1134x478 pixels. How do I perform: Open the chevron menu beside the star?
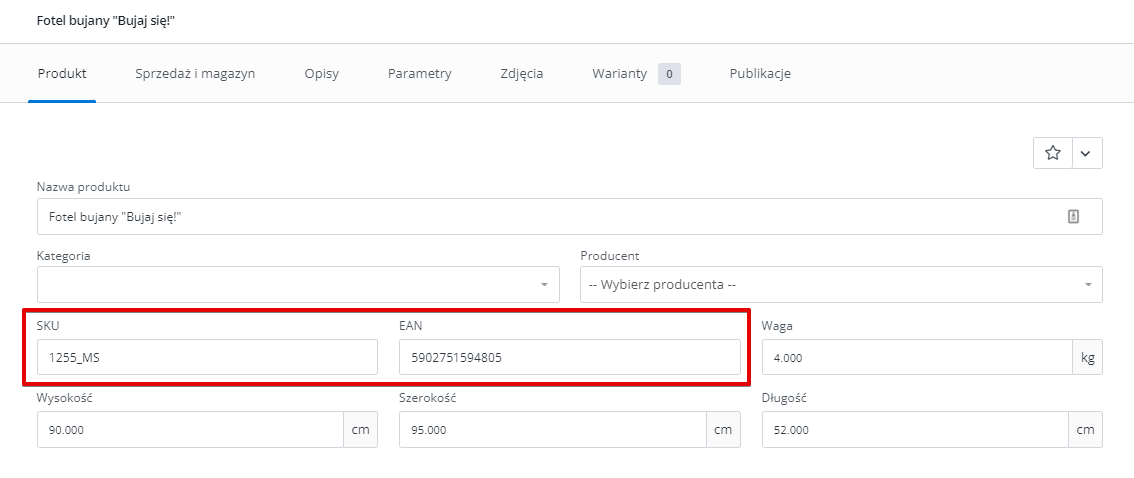click(1087, 153)
